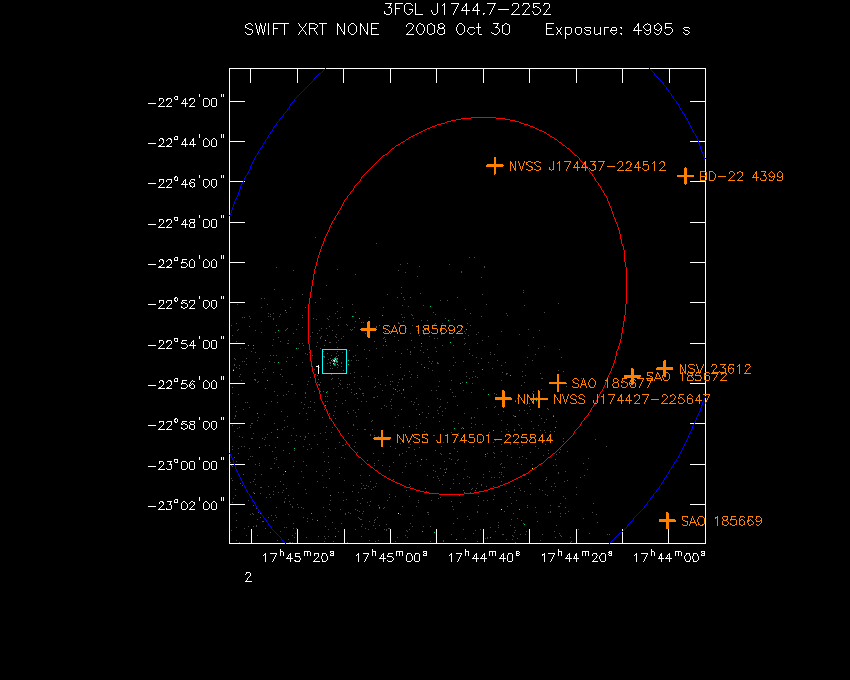Image resolution: width=850 pixels, height=680 pixels.
Task: Click the -23°02'00" declination label
Action: [x=186, y=505]
